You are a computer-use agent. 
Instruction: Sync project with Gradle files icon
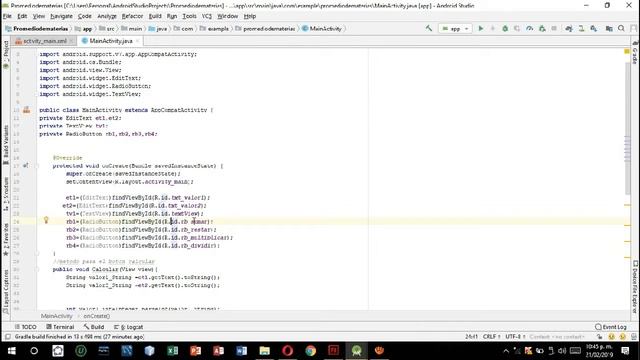[x=569, y=28]
